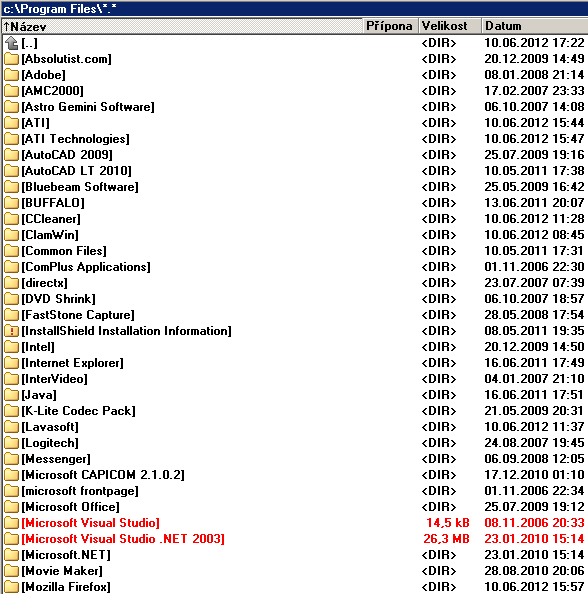This screenshot has width=588, height=594.
Task: Click the date 04.01.2007 21:10
Action: [535, 379]
